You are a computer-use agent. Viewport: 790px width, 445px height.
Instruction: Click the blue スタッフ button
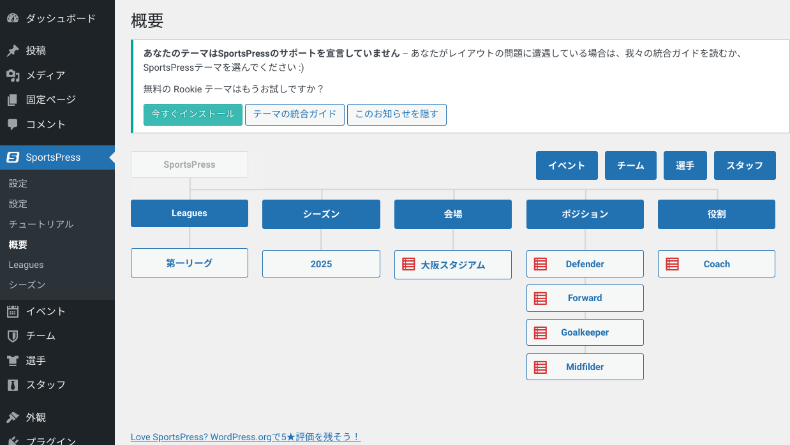click(745, 165)
